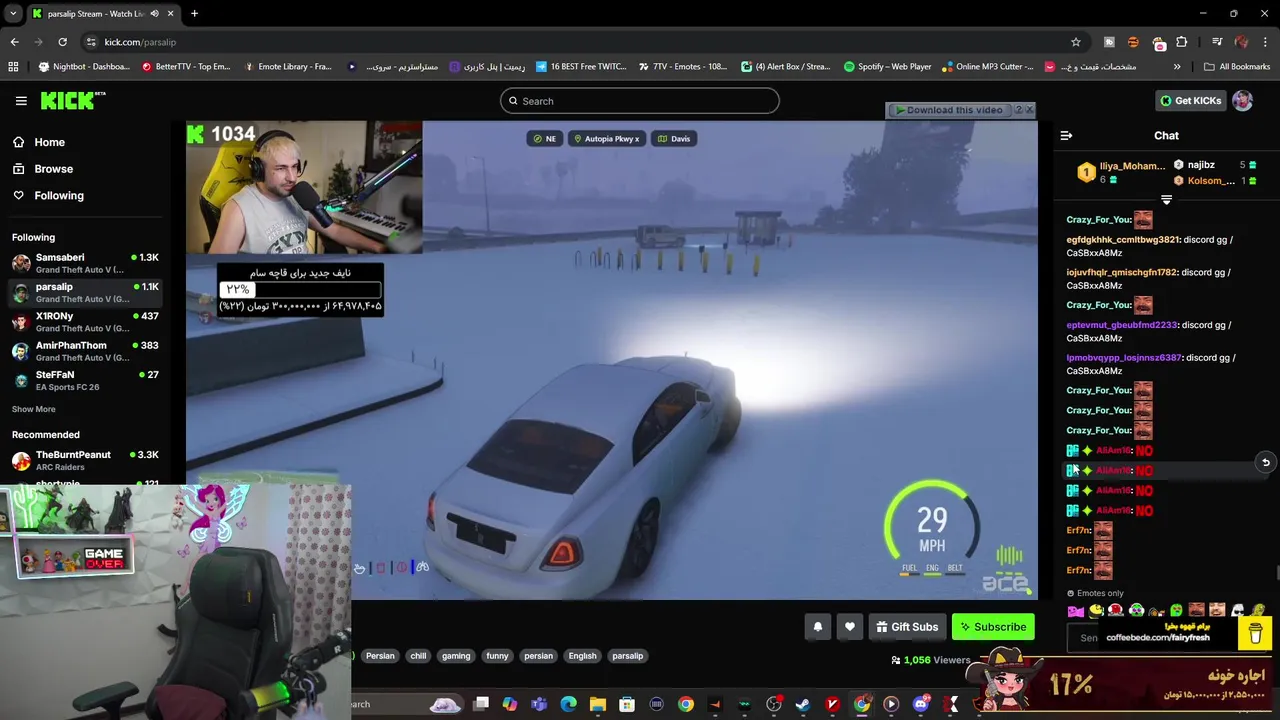Click the green Subscribe button
This screenshot has height=720, width=1280.
coord(993,627)
